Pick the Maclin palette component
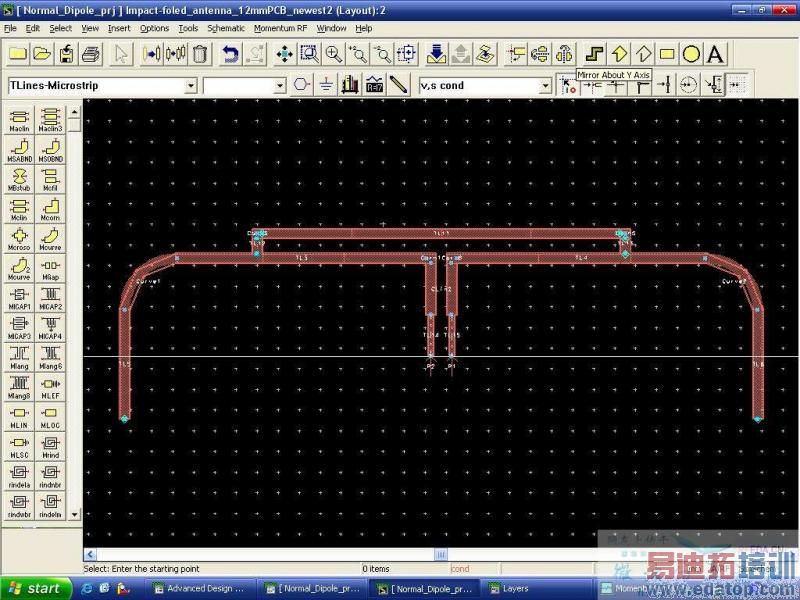 pyautogui.click(x=19, y=120)
